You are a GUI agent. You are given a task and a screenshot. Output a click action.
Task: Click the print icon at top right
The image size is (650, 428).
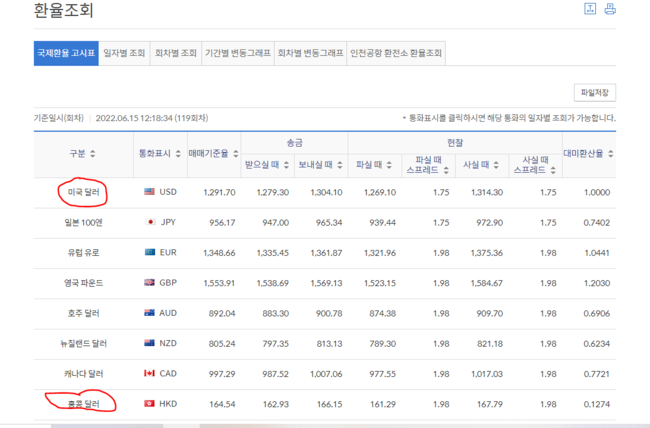coord(610,10)
